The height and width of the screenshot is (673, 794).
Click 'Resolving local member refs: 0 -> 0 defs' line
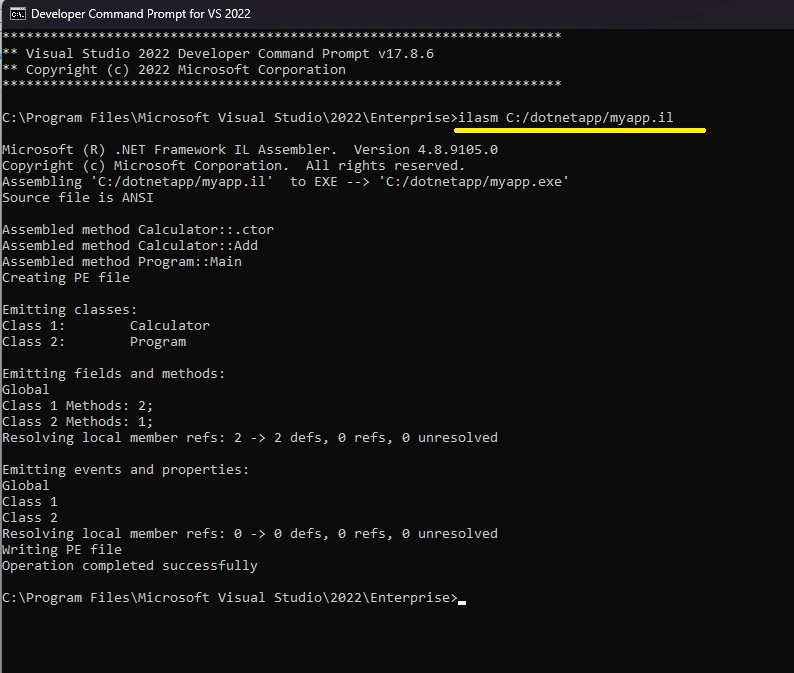(250, 534)
